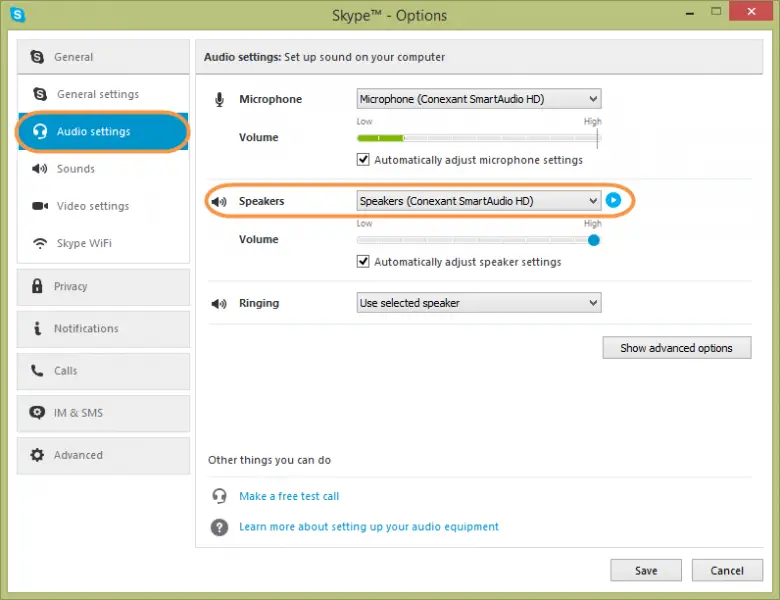Click the gear icon beside Advanced
The height and width of the screenshot is (600, 780).
pyautogui.click(x=37, y=455)
